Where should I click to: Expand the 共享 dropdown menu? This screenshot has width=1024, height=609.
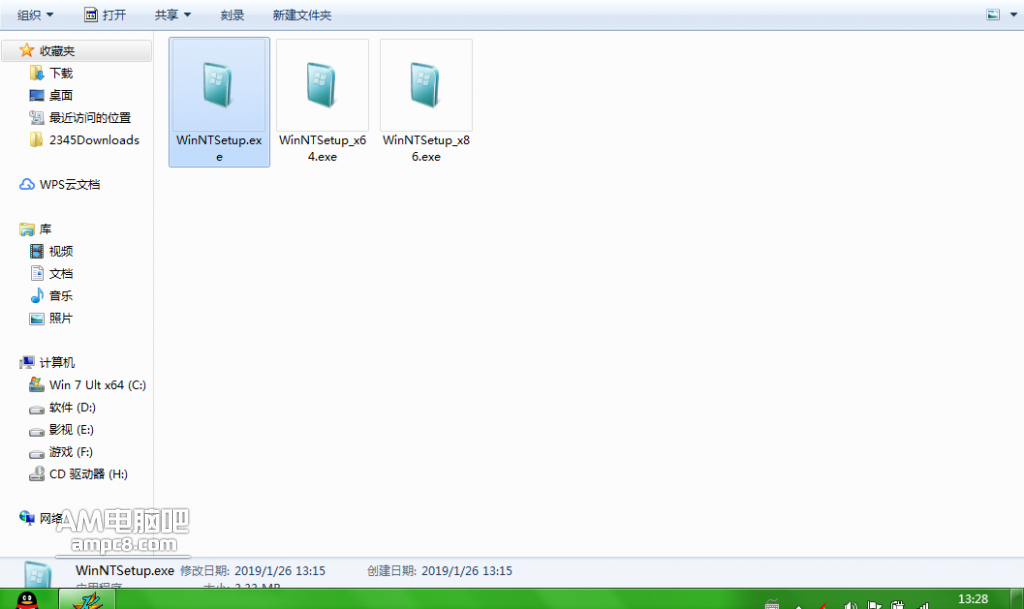172,15
